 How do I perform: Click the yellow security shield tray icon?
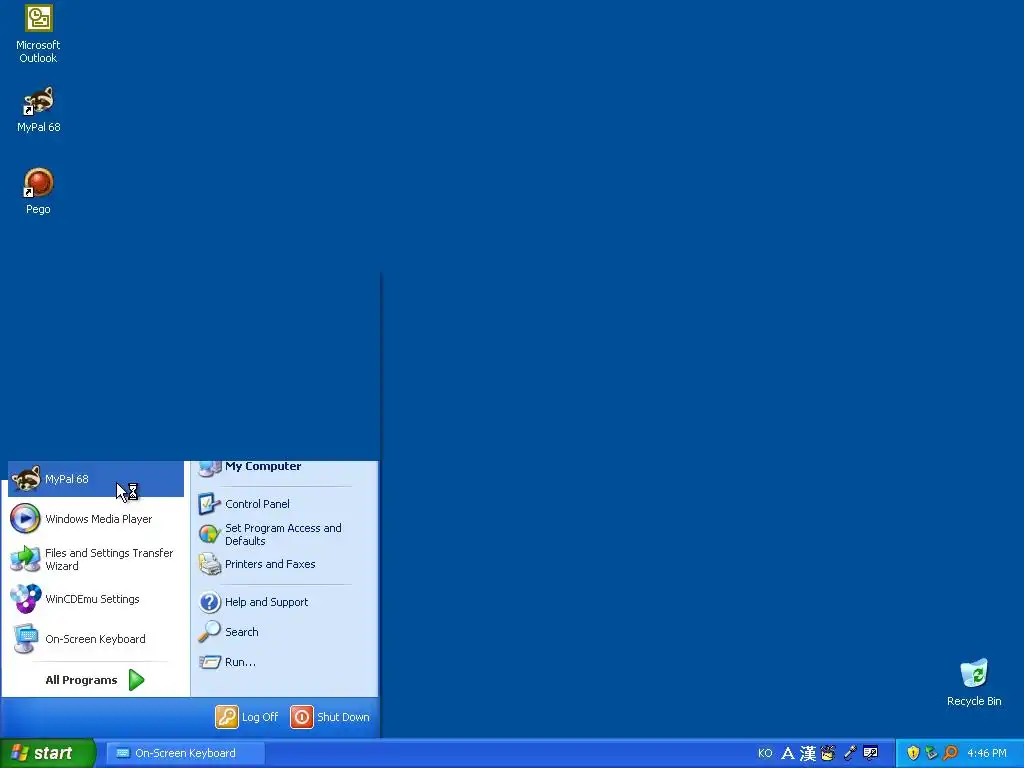tap(913, 753)
